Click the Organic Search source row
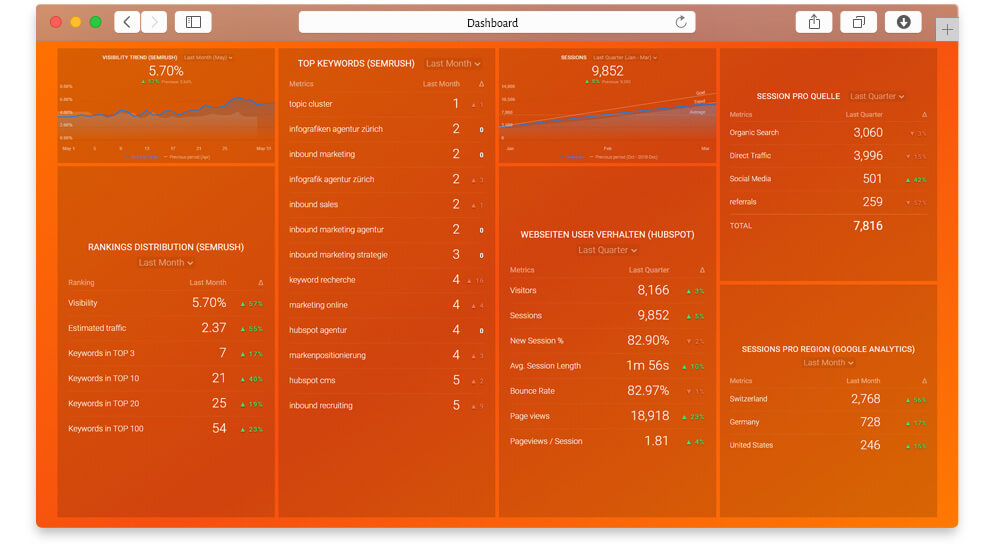Viewport: 1000px width, 550px height. pos(828,133)
